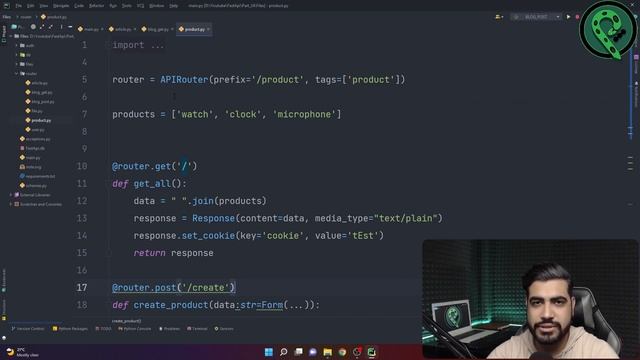The height and width of the screenshot is (360, 640).
Task: Open the Tools menu
Action: 127,6
